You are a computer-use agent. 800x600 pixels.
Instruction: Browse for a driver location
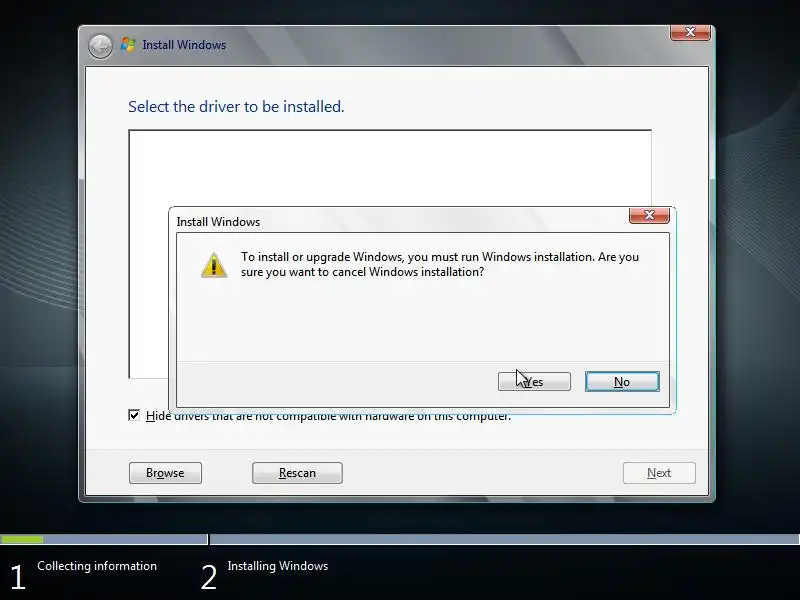pyautogui.click(x=165, y=473)
